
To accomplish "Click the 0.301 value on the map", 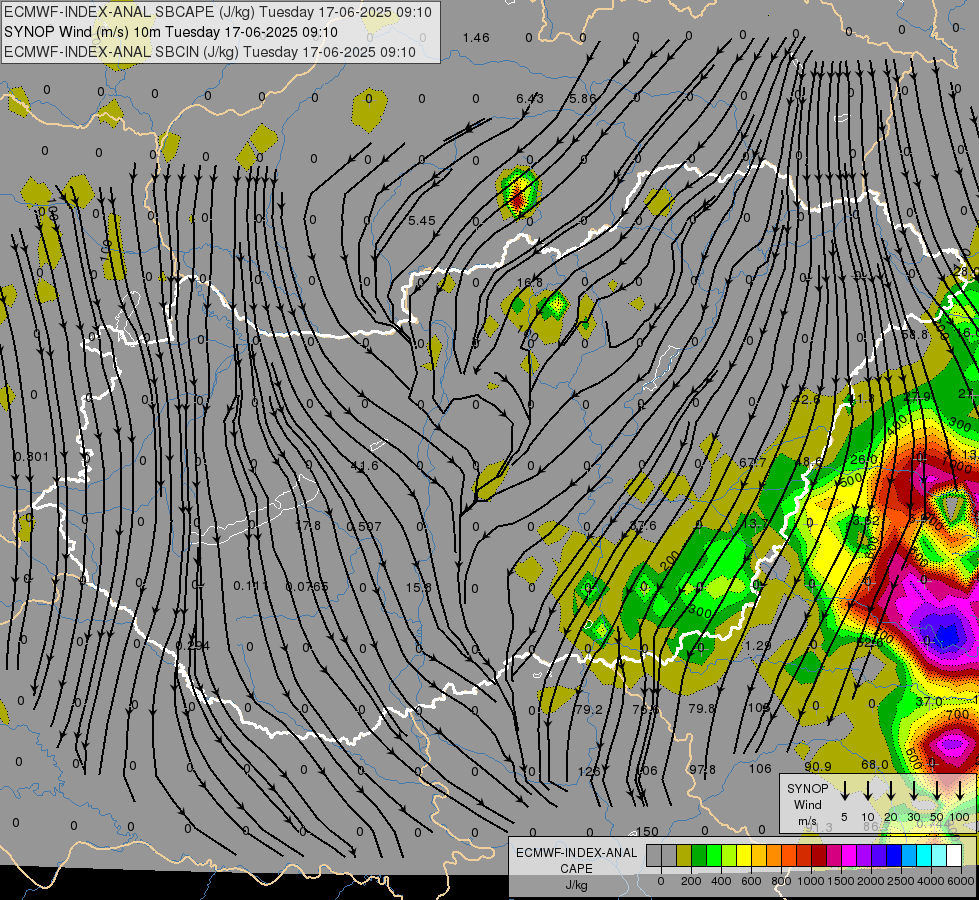I will click(x=31, y=457).
